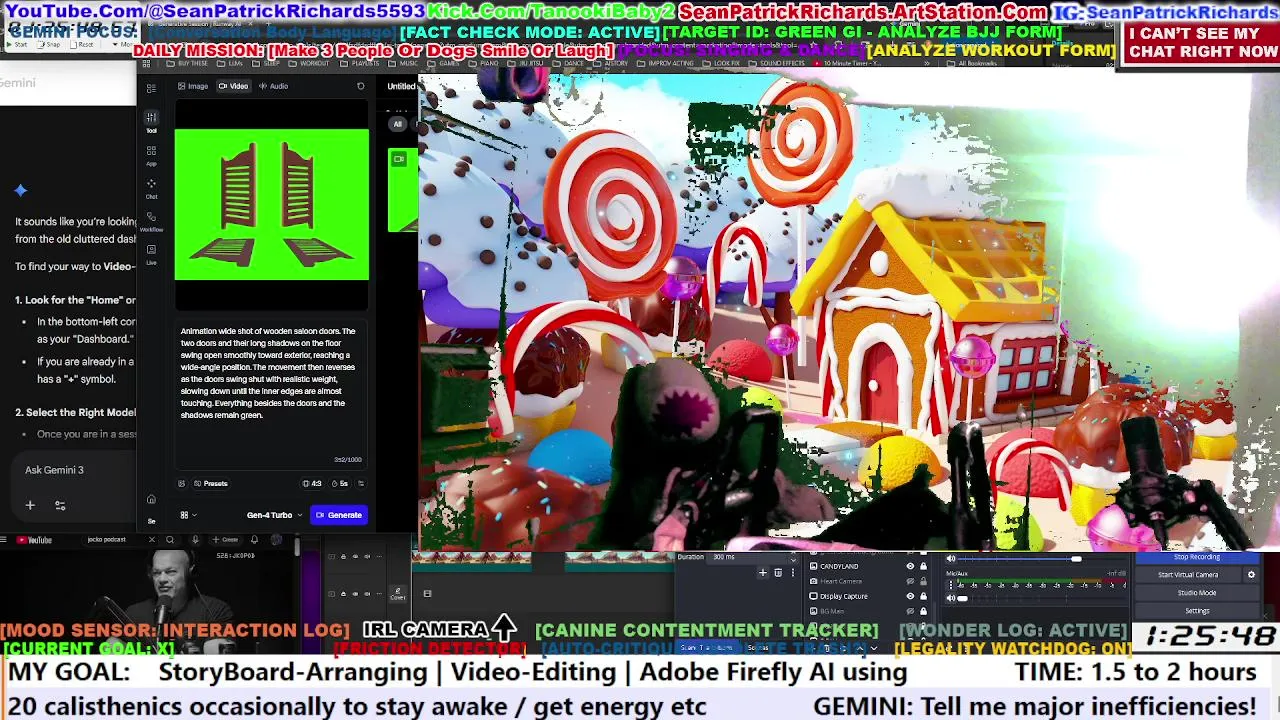The image size is (1280, 720).
Task: Open the 5s duration selector
Action: point(340,483)
